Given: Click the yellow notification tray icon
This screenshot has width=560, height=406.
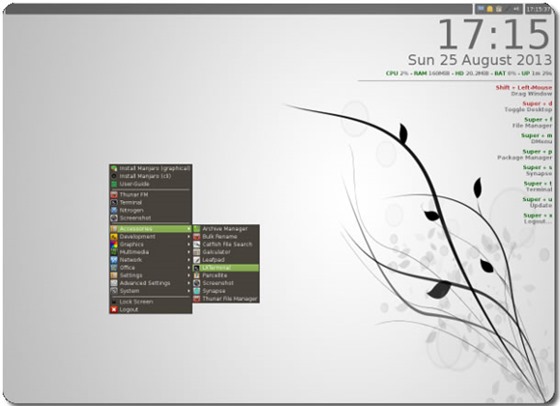Looking at the screenshot, I should pyautogui.click(x=490, y=9).
